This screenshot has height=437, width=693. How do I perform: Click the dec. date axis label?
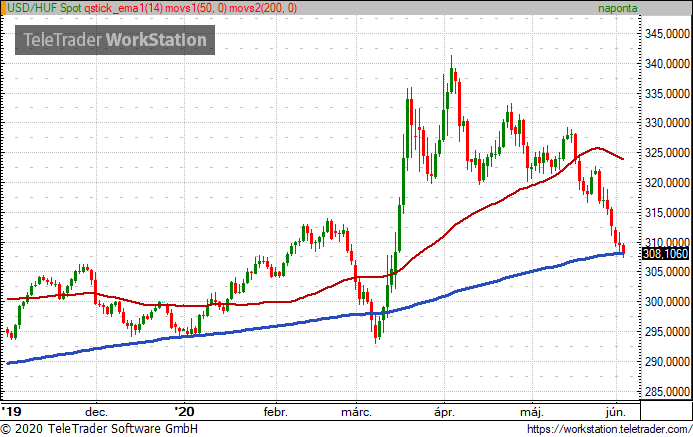96,412
